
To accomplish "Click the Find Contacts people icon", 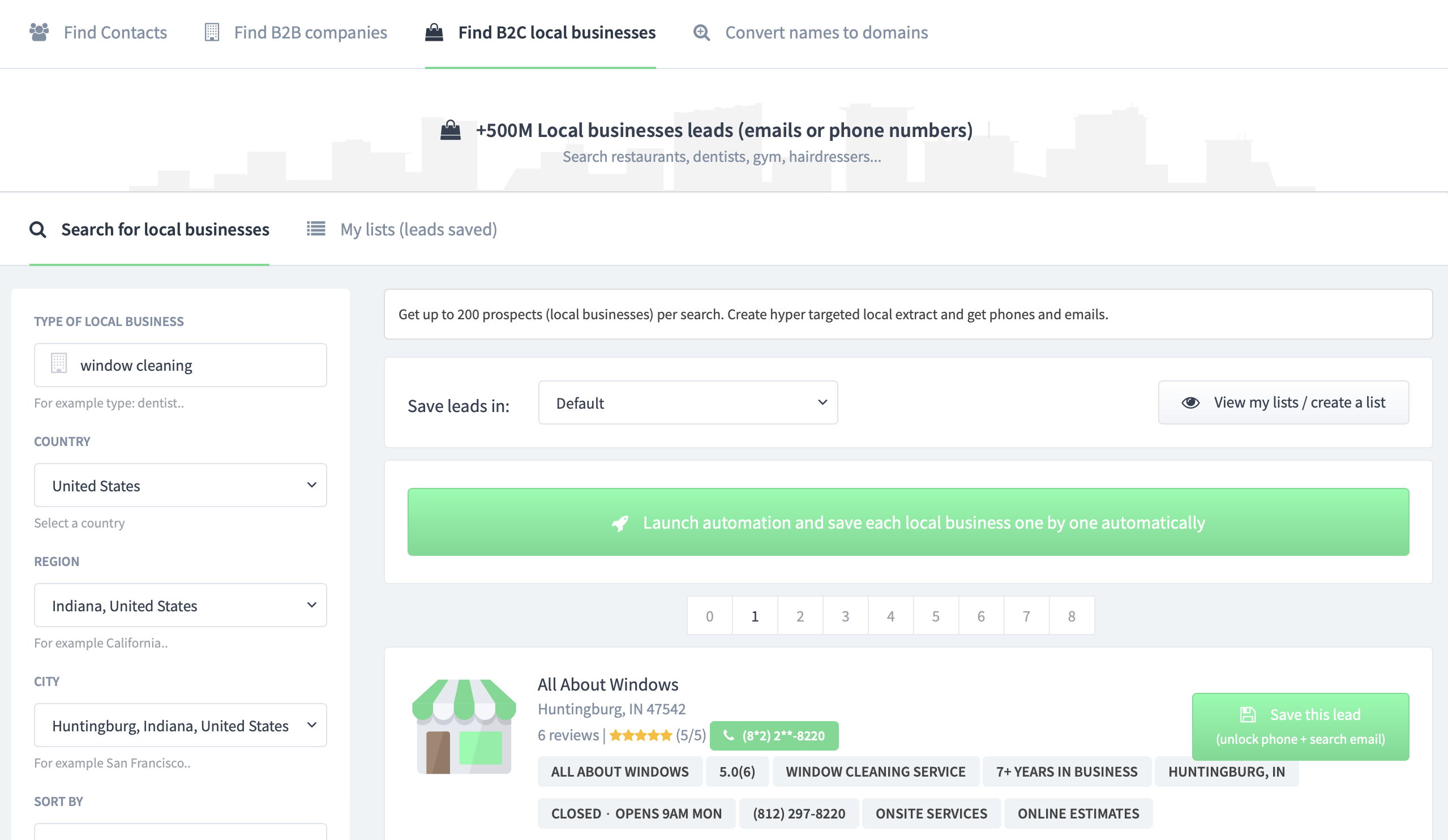I will (x=39, y=32).
